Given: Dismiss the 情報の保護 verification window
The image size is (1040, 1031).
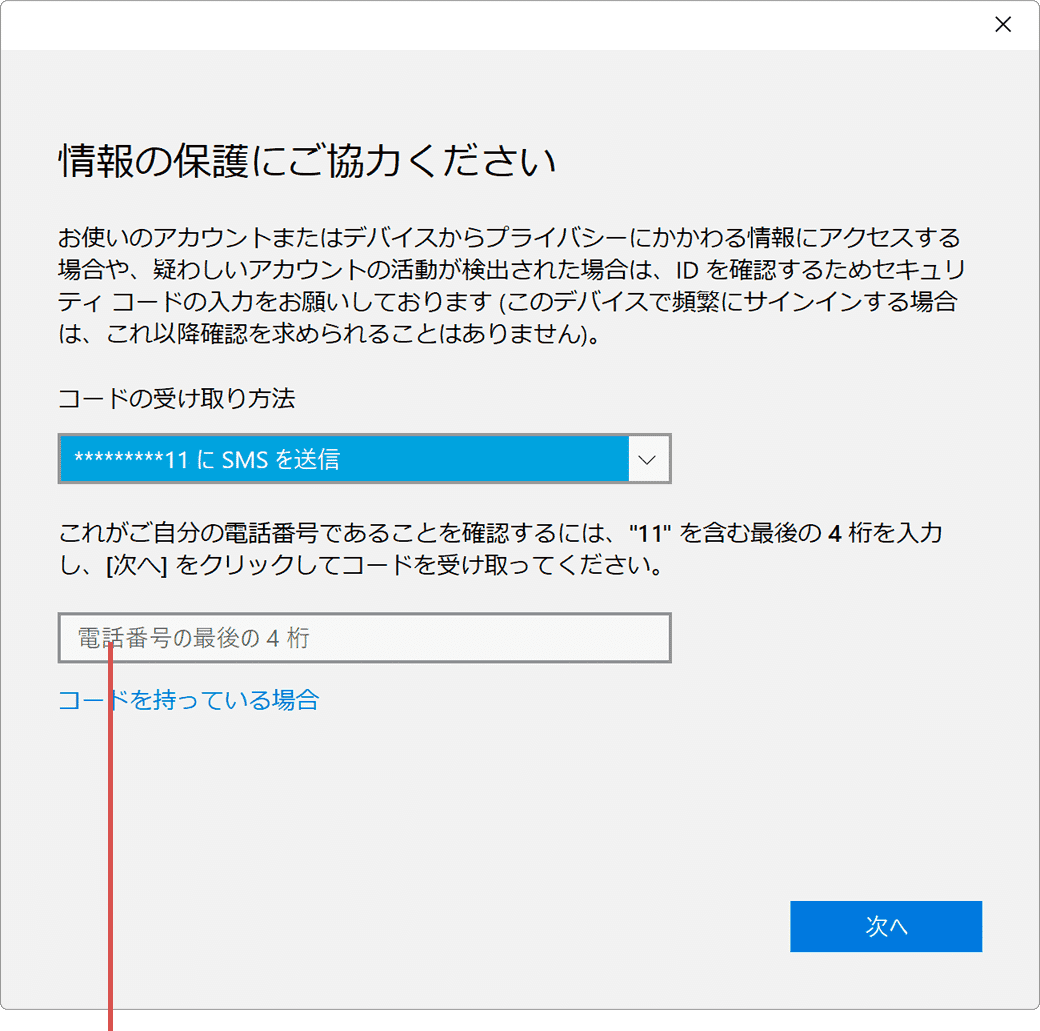Looking at the screenshot, I should 1003,24.
